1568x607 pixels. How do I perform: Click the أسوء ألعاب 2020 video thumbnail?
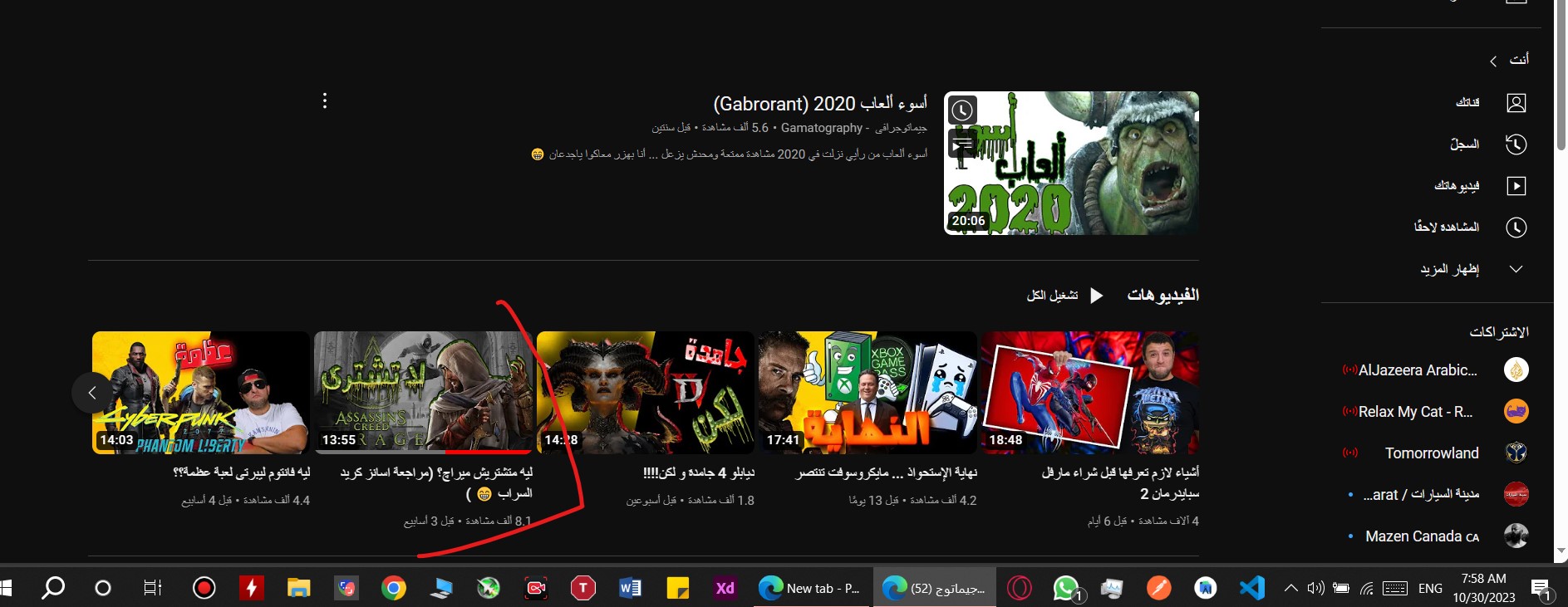point(1072,163)
